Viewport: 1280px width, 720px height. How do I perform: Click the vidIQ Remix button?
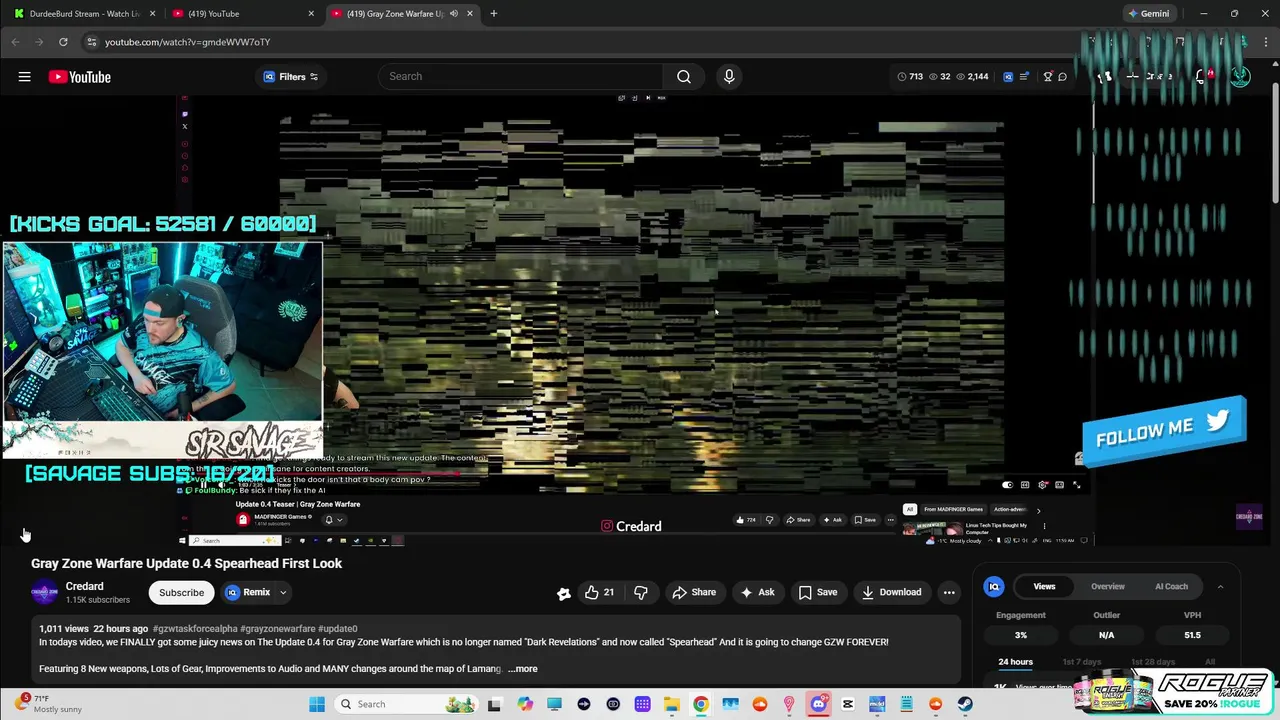coord(248,592)
